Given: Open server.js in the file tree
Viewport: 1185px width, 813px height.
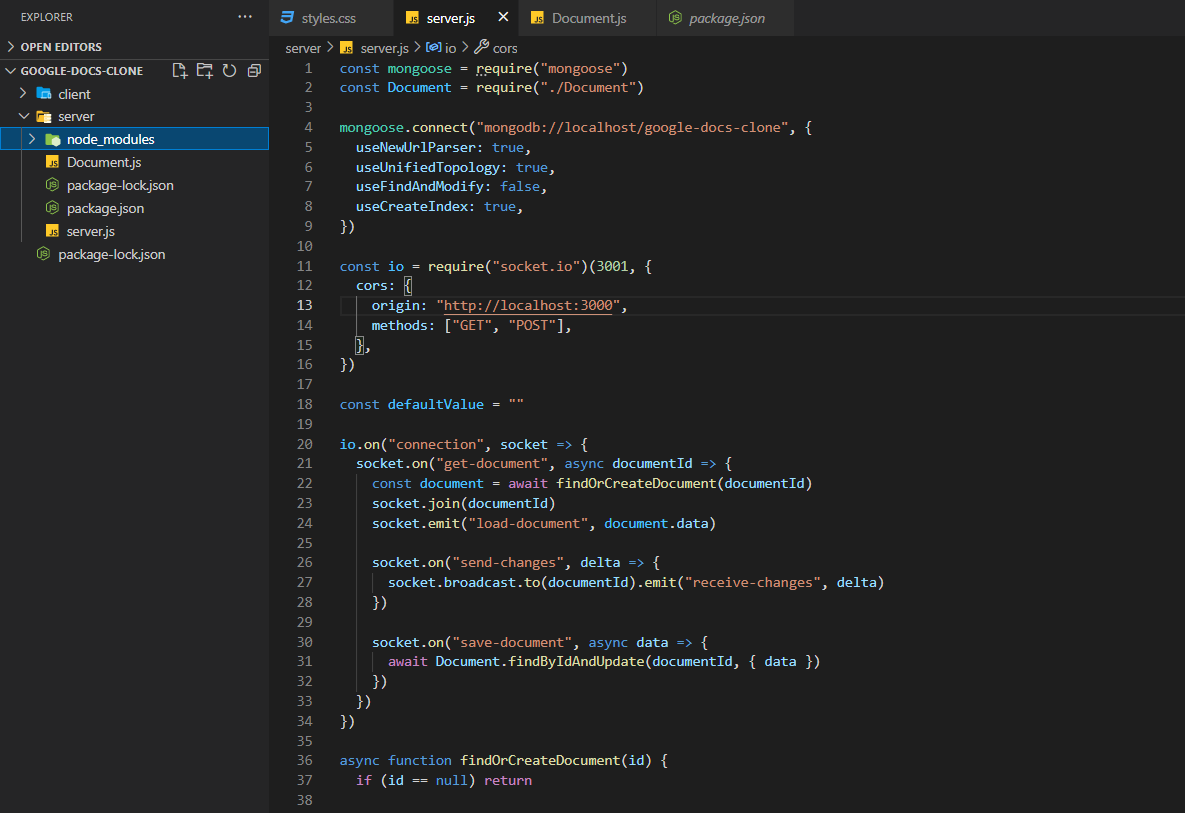Looking at the screenshot, I should point(91,231).
